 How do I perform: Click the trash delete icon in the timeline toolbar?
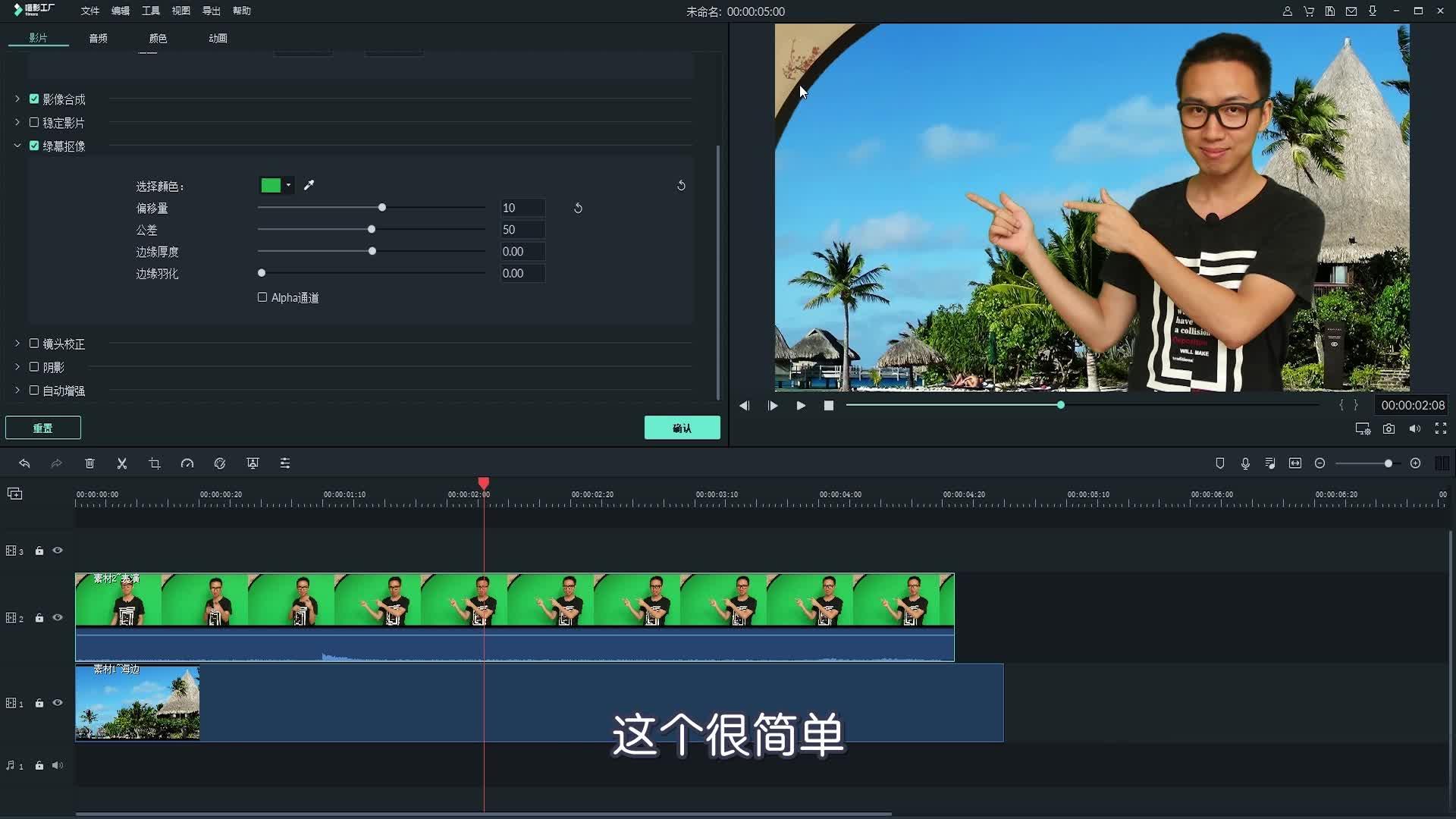point(89,463)
